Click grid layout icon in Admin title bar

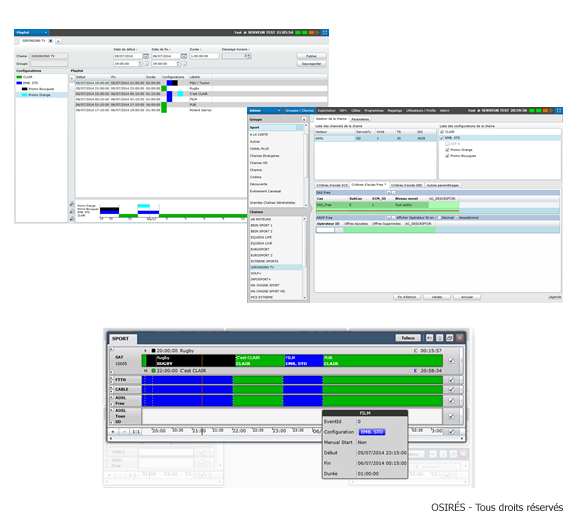559,110
